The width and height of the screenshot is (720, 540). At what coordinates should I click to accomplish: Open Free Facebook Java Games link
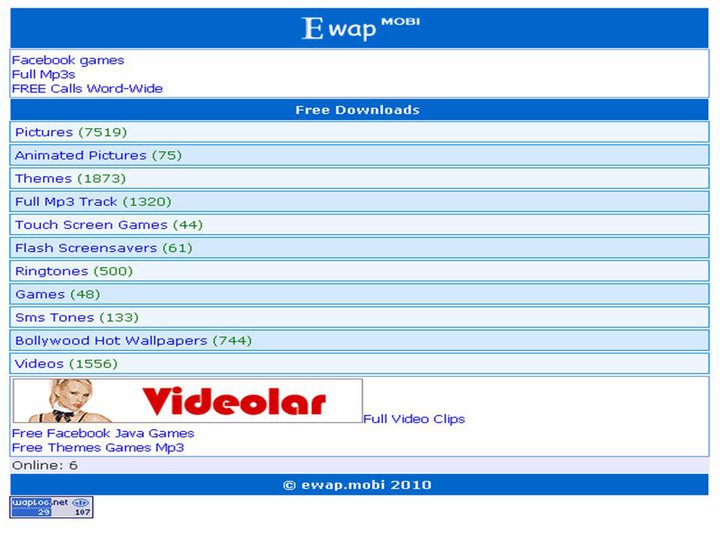[x=103, y=433]
